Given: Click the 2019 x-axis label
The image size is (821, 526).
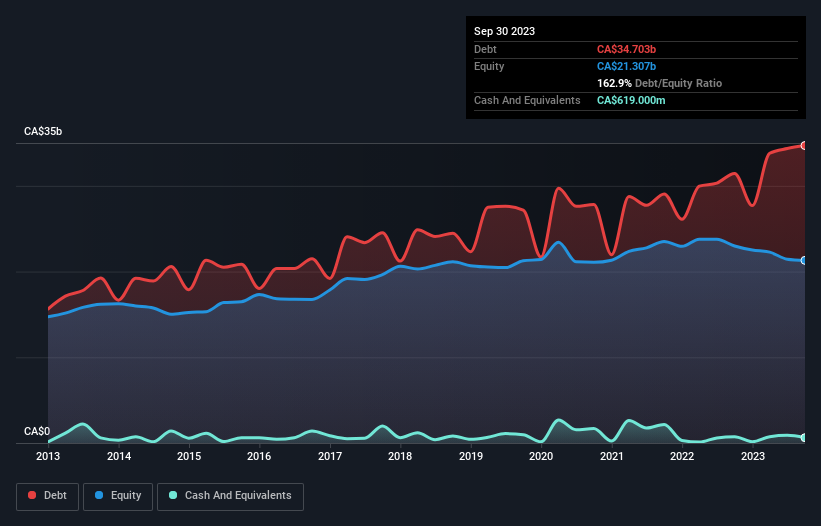Looking at the screenshot, I should (x=471, y=456).
